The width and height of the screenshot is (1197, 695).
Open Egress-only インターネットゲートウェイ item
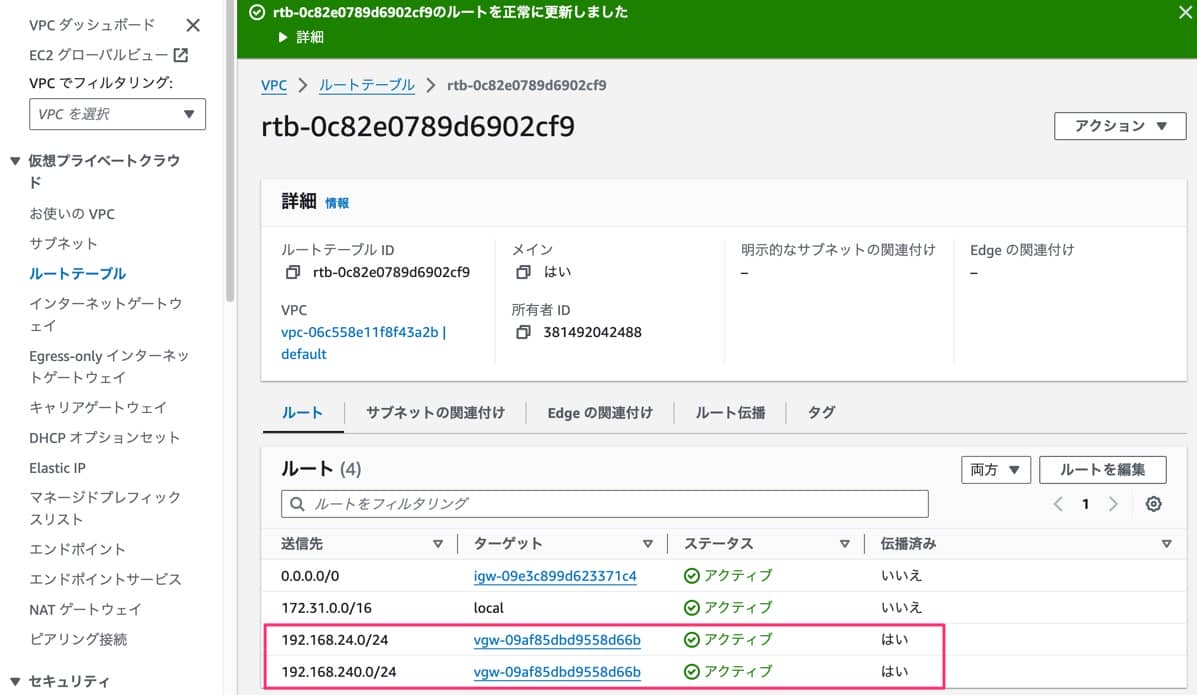point(108,367)
